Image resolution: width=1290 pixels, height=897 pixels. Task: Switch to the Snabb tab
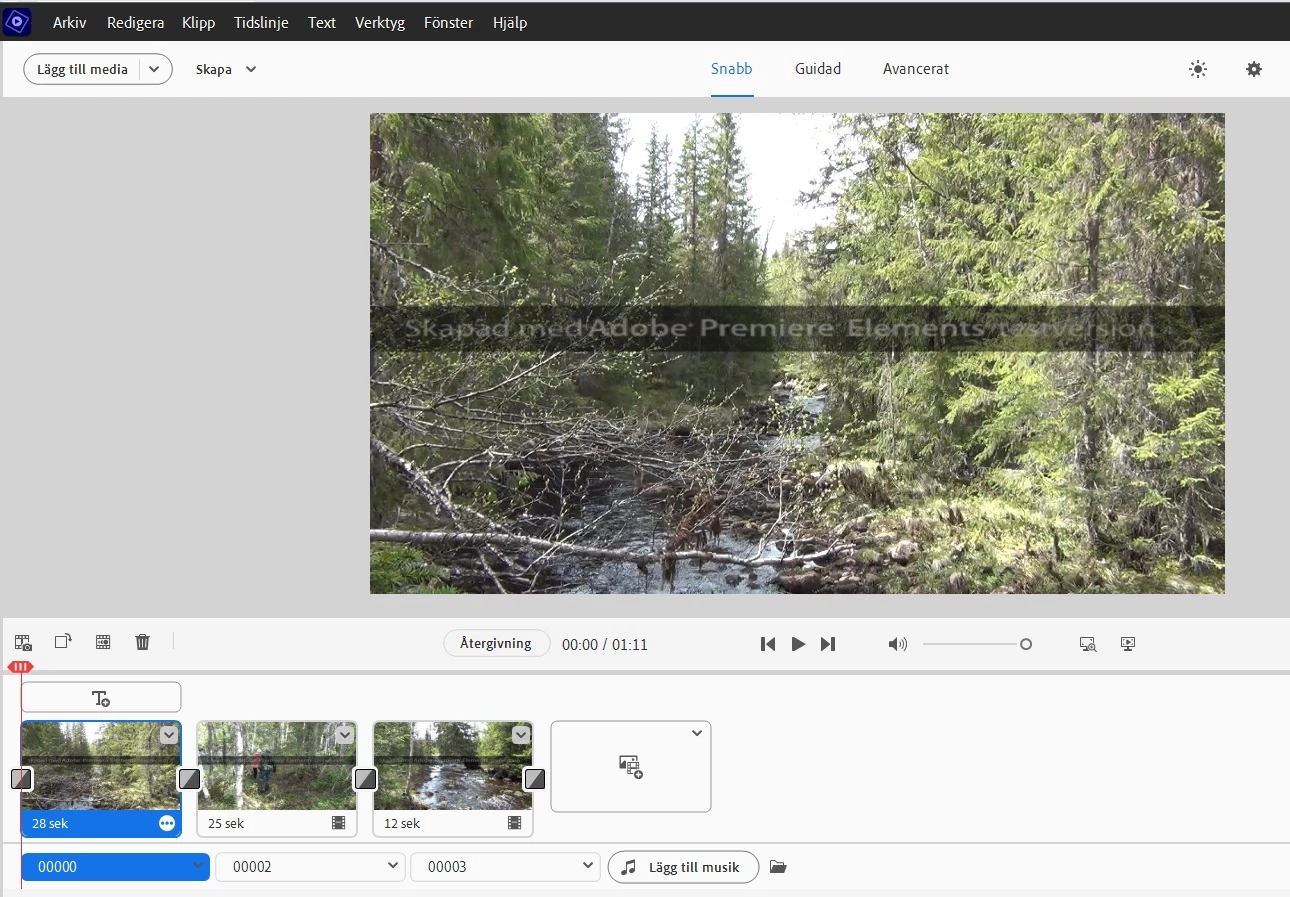click(x=732, y=69)
